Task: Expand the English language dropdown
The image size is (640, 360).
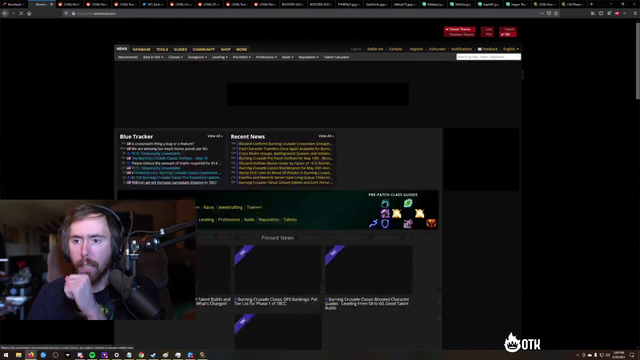Action: pos(511,49)
